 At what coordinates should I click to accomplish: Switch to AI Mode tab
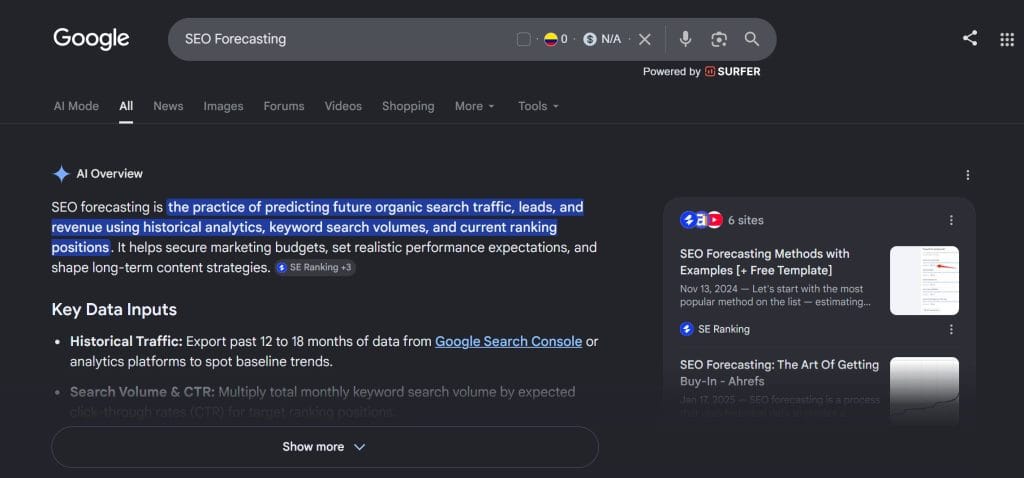tap(76, 106)
